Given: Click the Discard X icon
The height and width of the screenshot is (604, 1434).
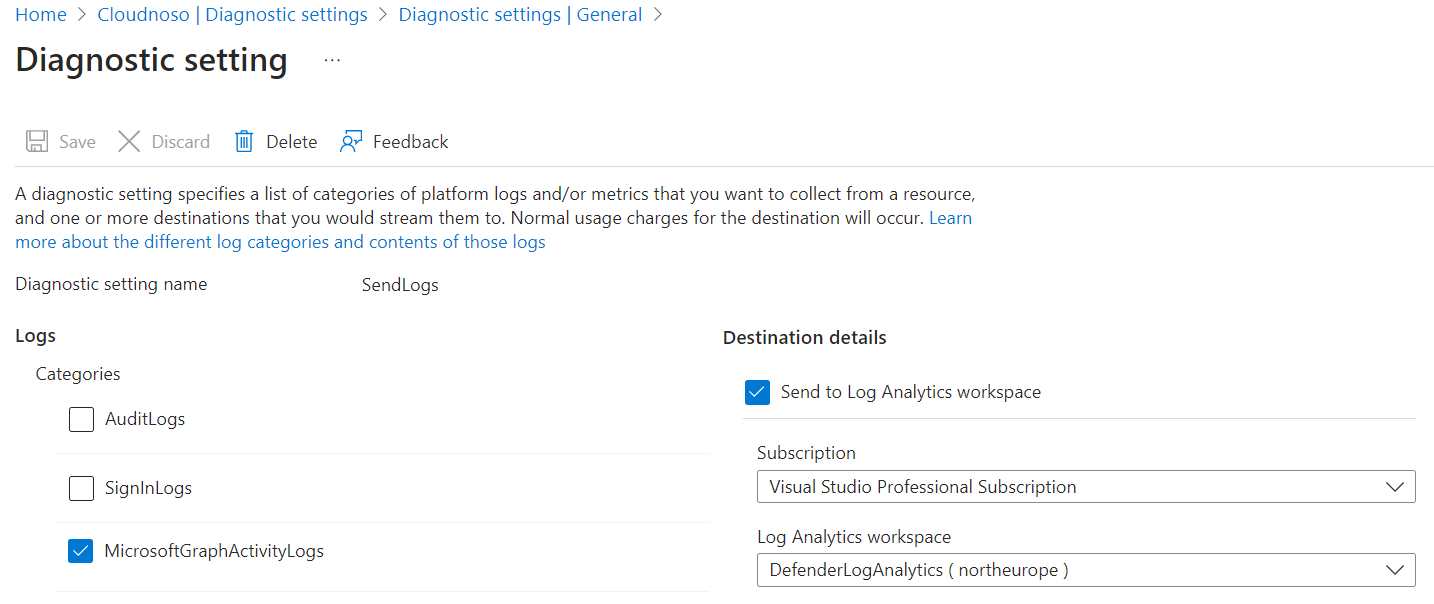Looking at the screenshot, I should 129,141.
